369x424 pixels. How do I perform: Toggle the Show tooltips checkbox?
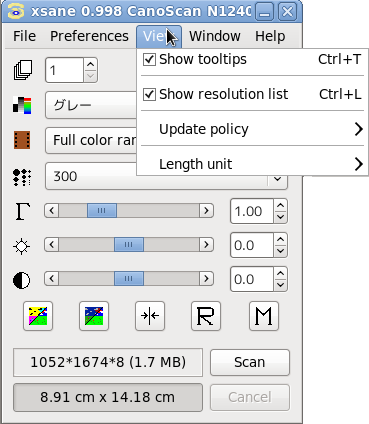(149, 60)
